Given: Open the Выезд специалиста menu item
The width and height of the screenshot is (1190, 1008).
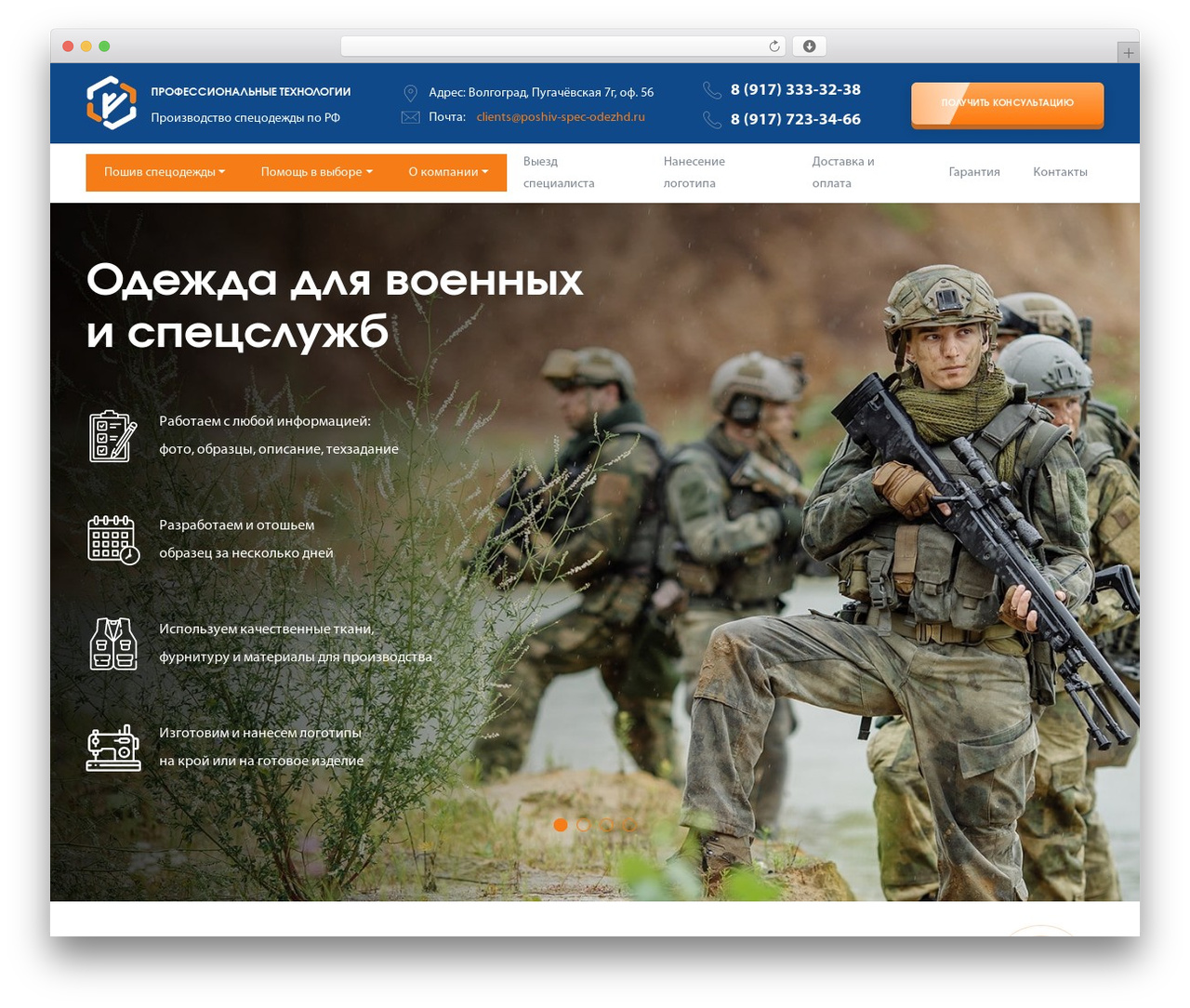Looking at the screenshot, I should [559, 172].
